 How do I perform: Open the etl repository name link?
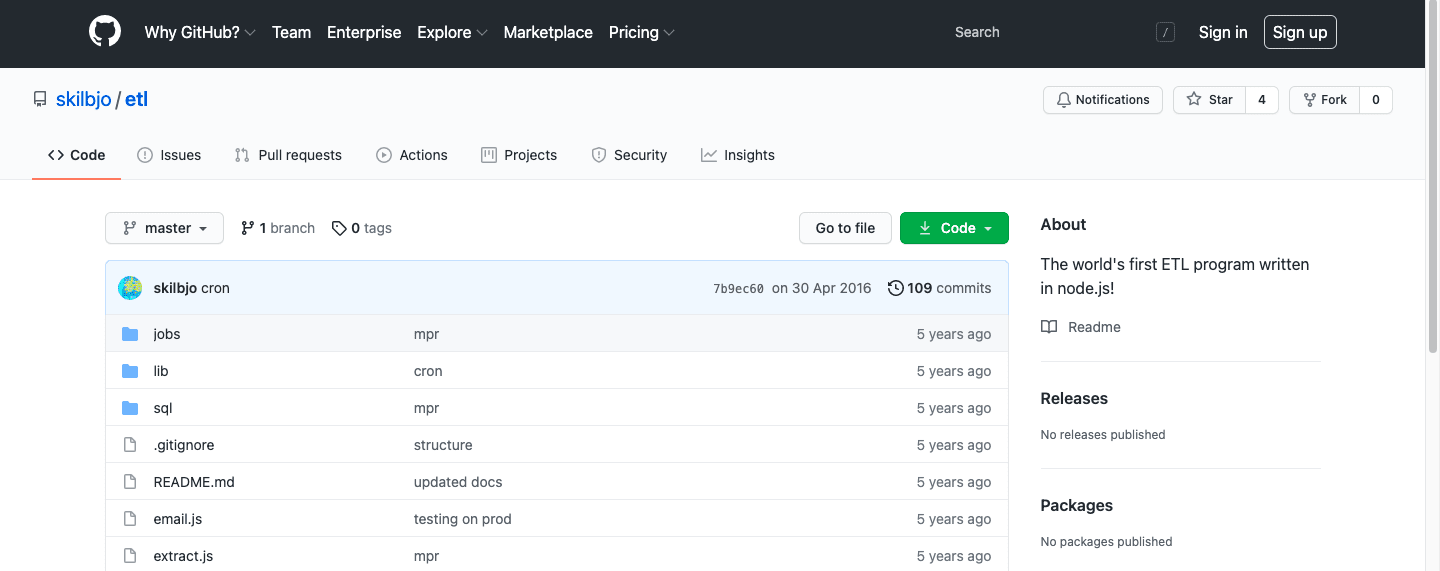(137, 99)
